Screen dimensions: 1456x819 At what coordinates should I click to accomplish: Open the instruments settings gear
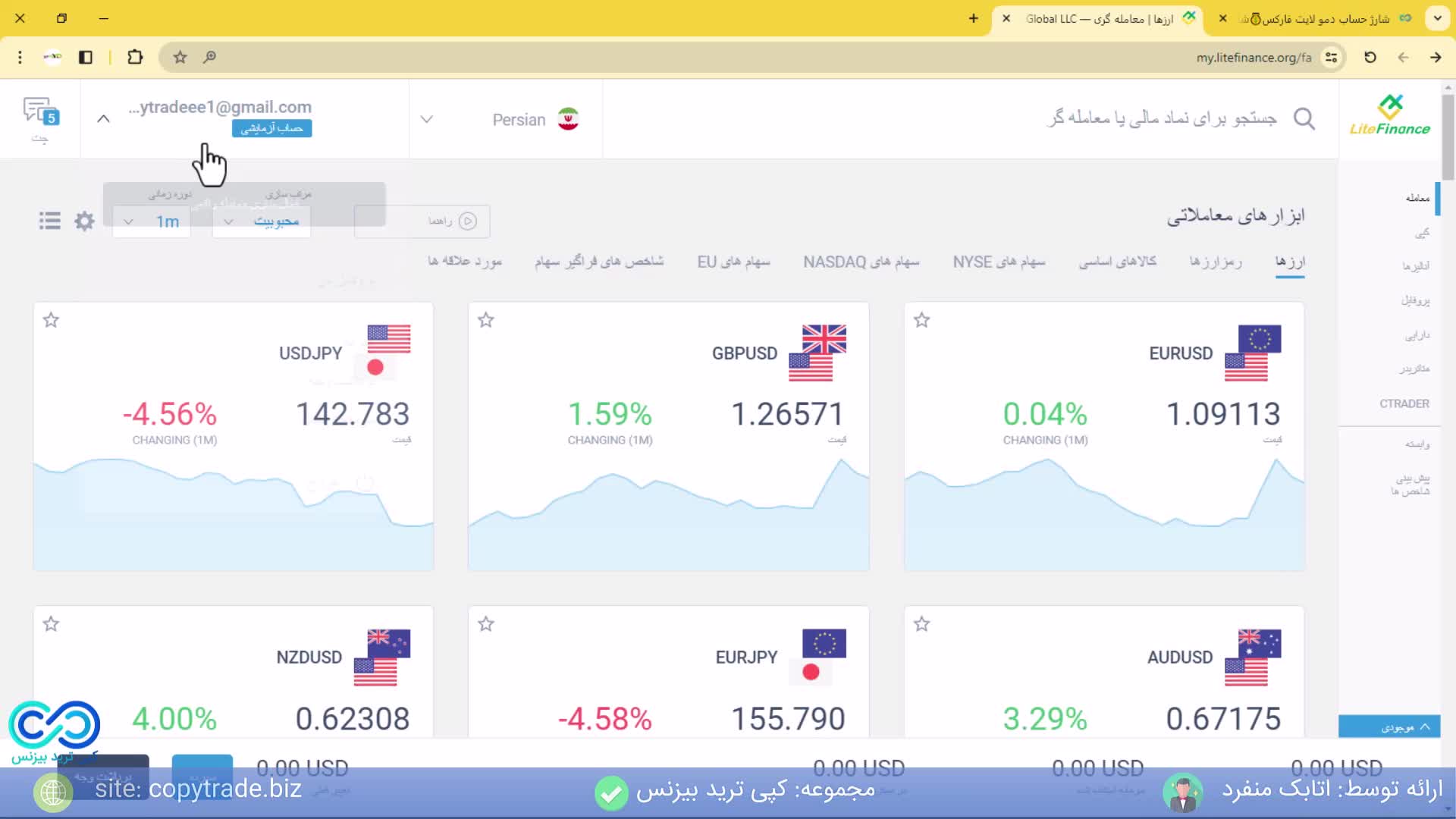pos(83,221)
